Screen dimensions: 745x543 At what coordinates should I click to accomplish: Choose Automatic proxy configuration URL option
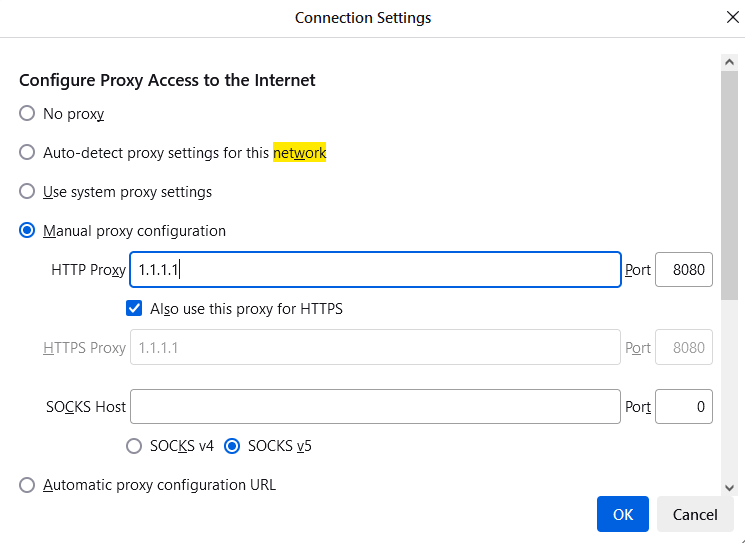pos(27,485)
